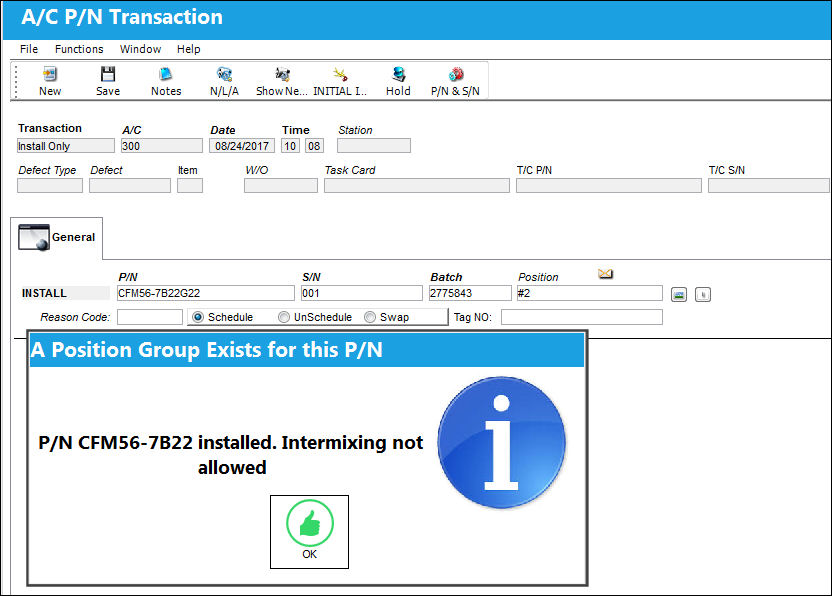This screenshot has width=832, height=596.
Task: Click the Defect input field
Action: 130,186
